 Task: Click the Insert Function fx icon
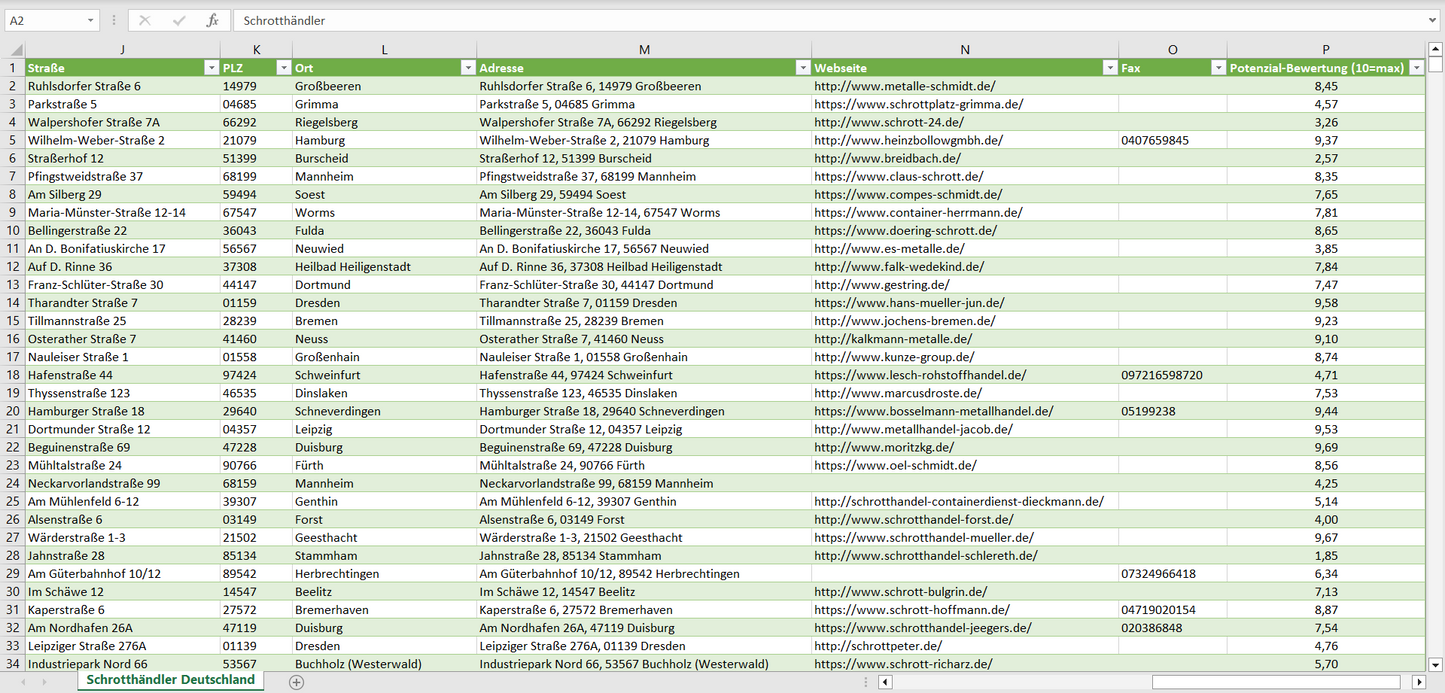click(x=212, y=20)
